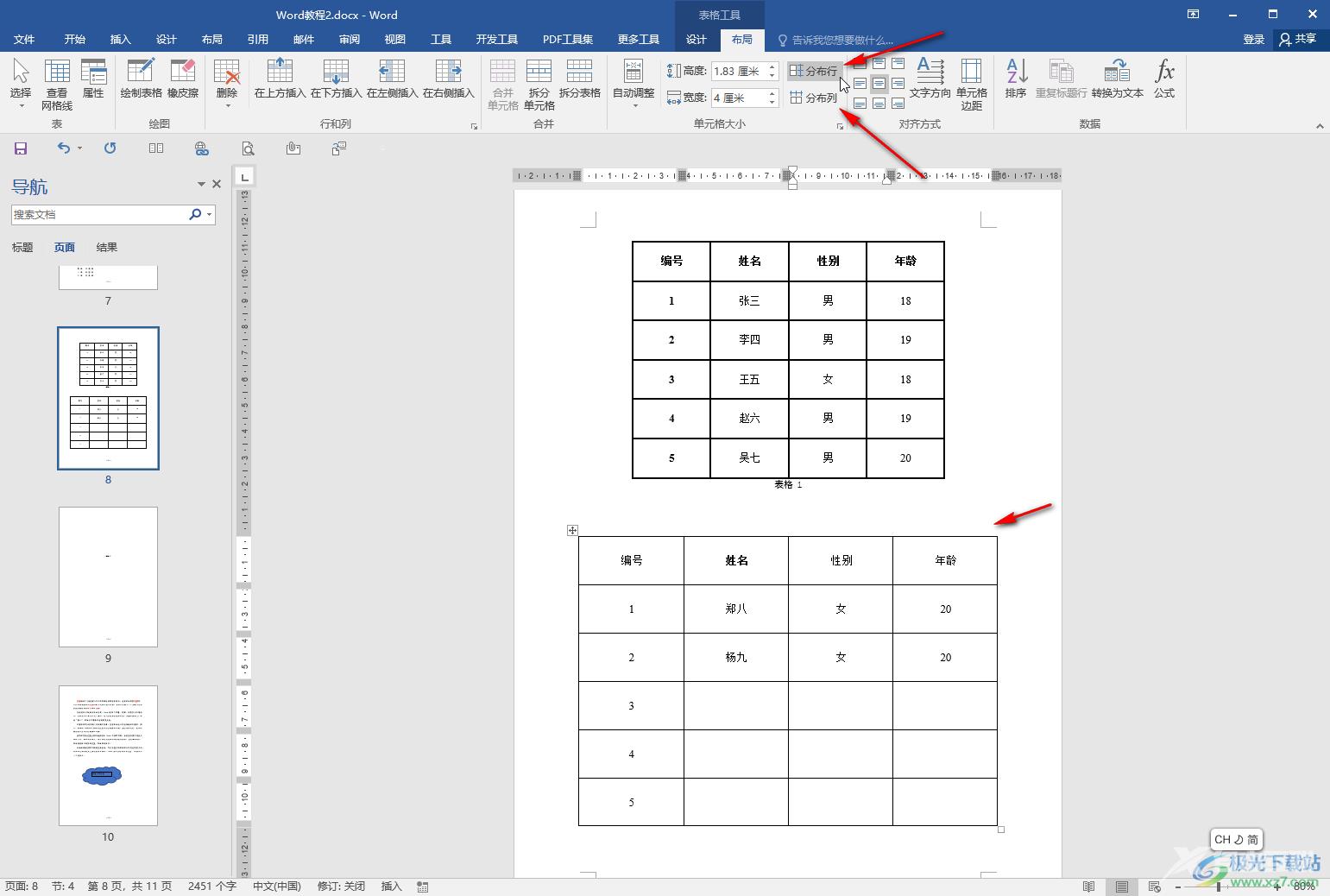
Task: Click Split Cells (拆分单元格)
Action: click(539, 84)
